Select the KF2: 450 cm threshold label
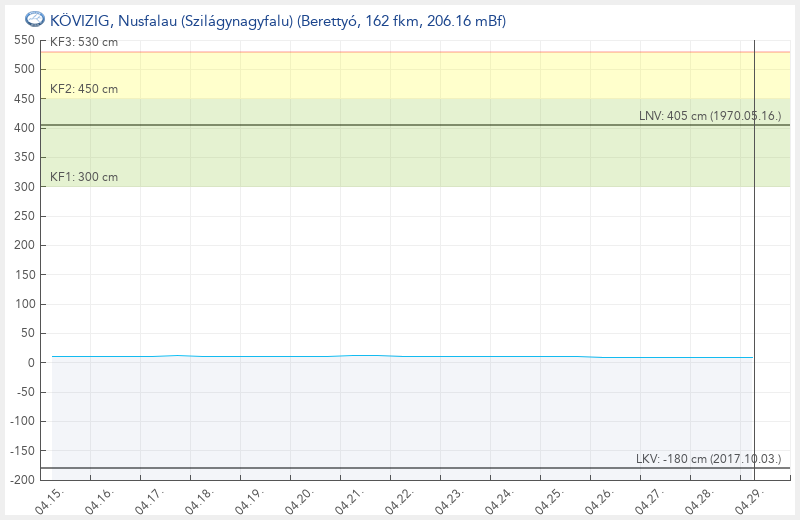Screen dimensions: 800x520 point(84,89)
